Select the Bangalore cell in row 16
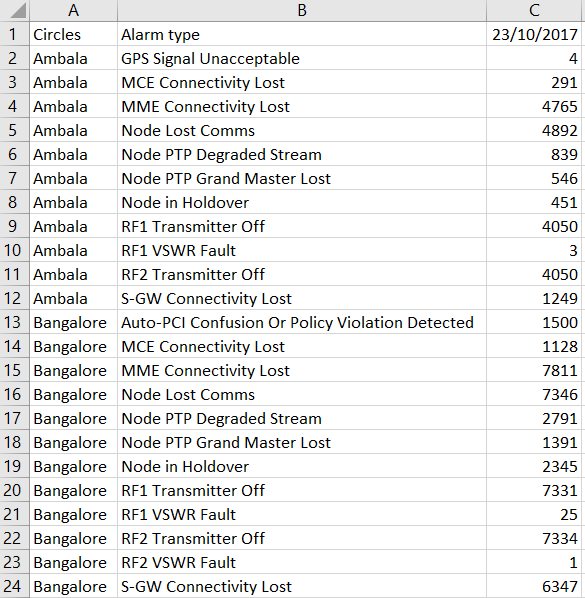Viewport: 585px width, 598px height. click(x=74, y=394)
